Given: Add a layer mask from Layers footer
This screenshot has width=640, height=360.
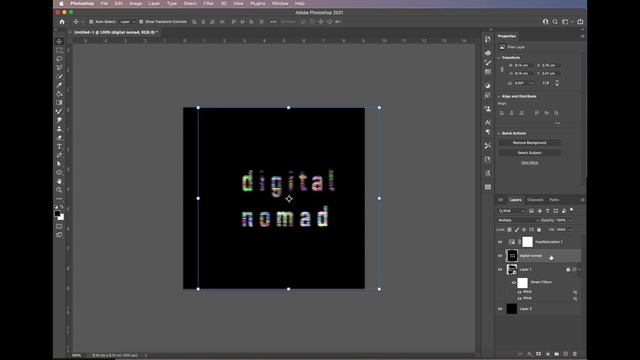Looking at the screenshot, I should (539, 354).
